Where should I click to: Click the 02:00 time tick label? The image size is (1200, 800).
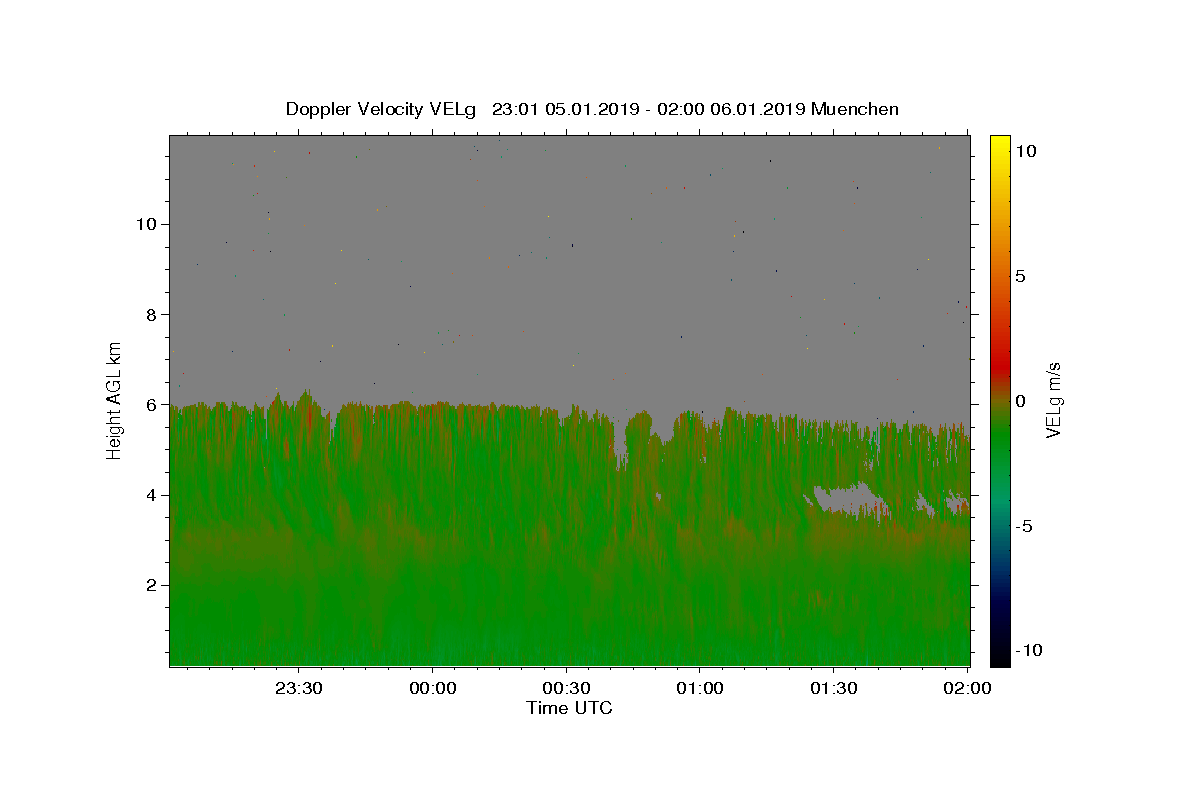pyautogui.click(x=968, y=688)
